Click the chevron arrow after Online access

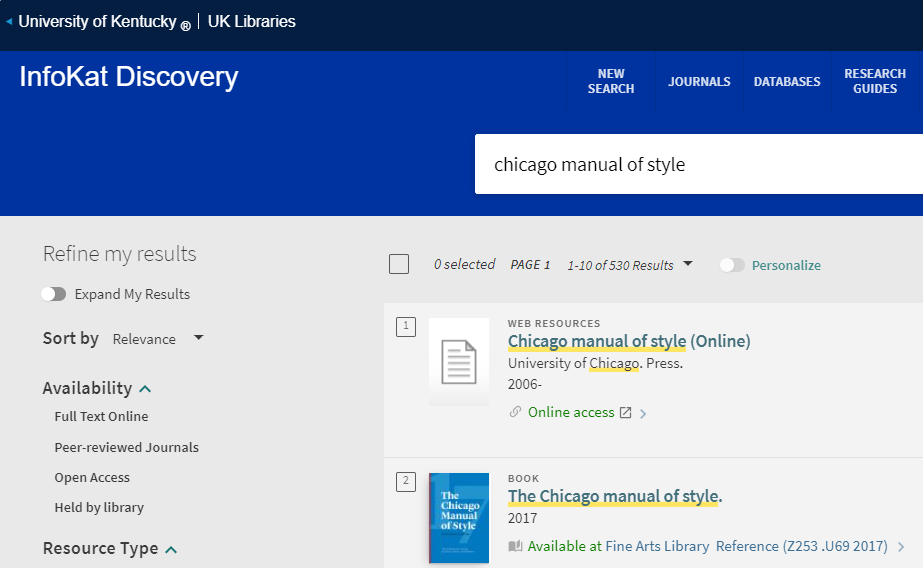tap(643, 414)
